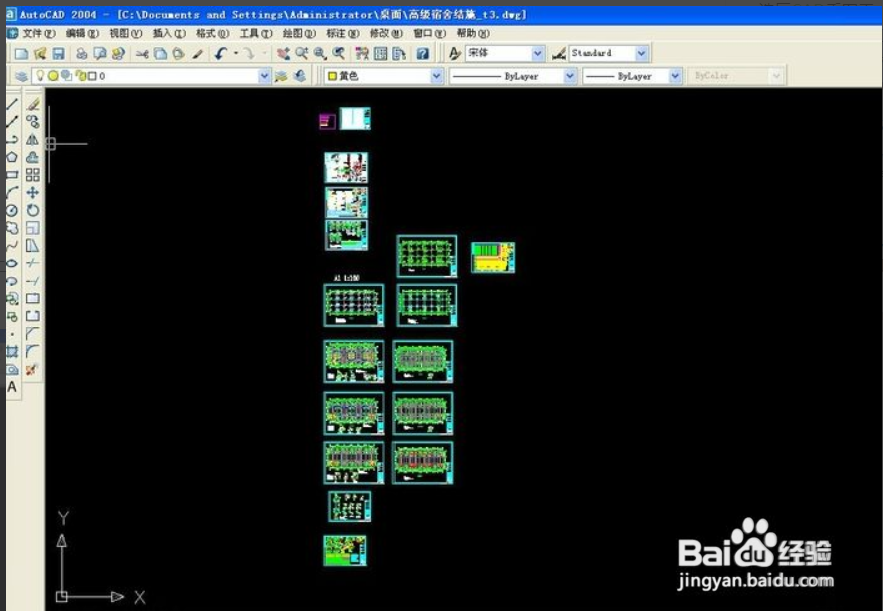
Task: Click the Open file icon
Action: click(x=40, y=53)
